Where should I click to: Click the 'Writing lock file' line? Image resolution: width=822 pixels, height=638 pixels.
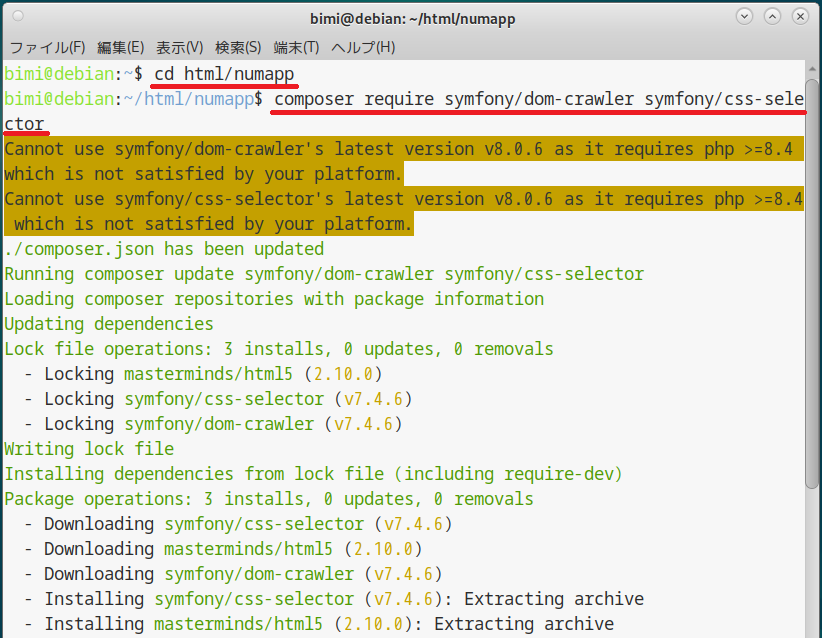point(89,449)
